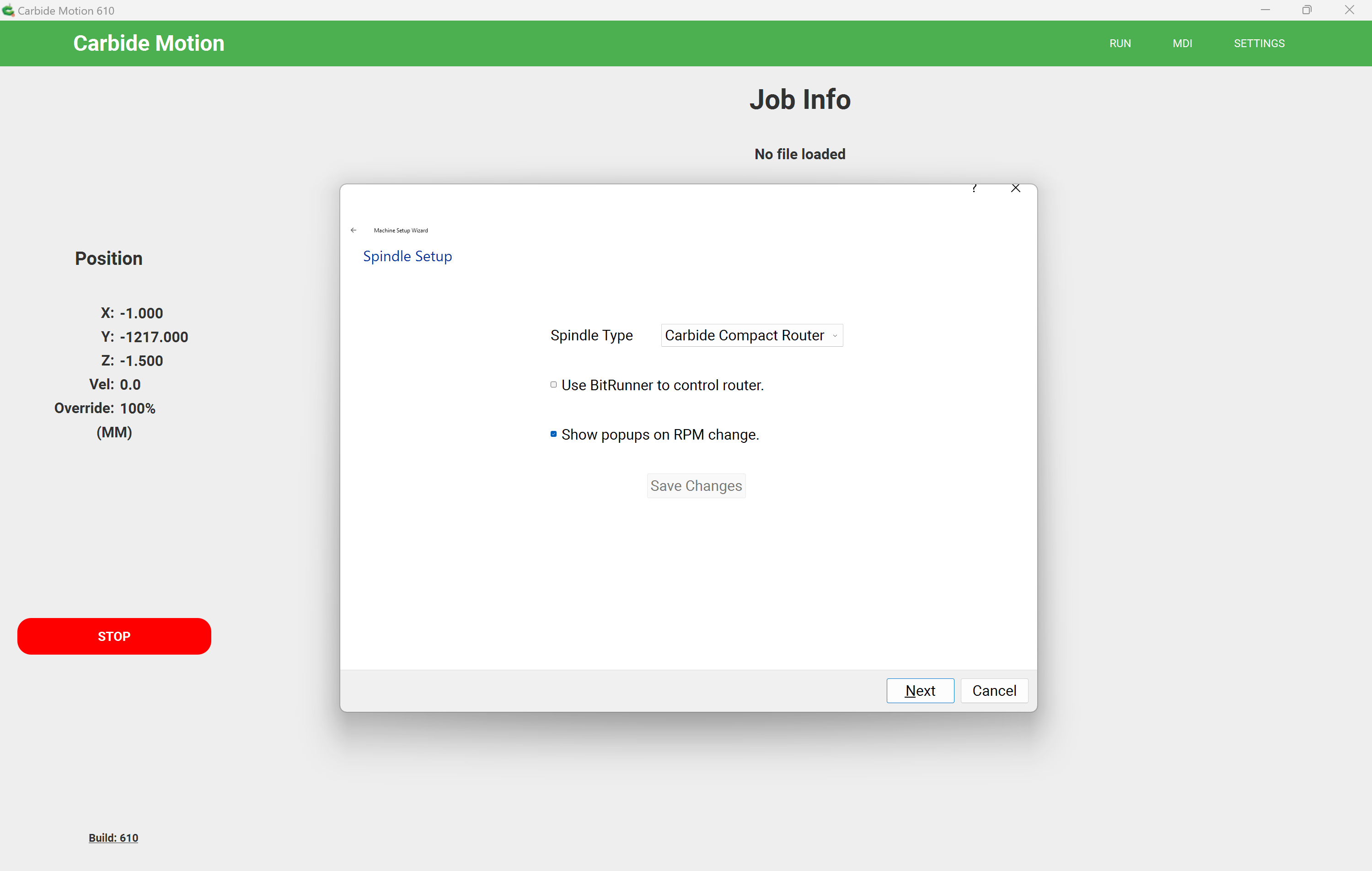The height and width of the screenshot is (871, 1372).
Task: Switch to the MDI screen
Action: point(1182,43)
